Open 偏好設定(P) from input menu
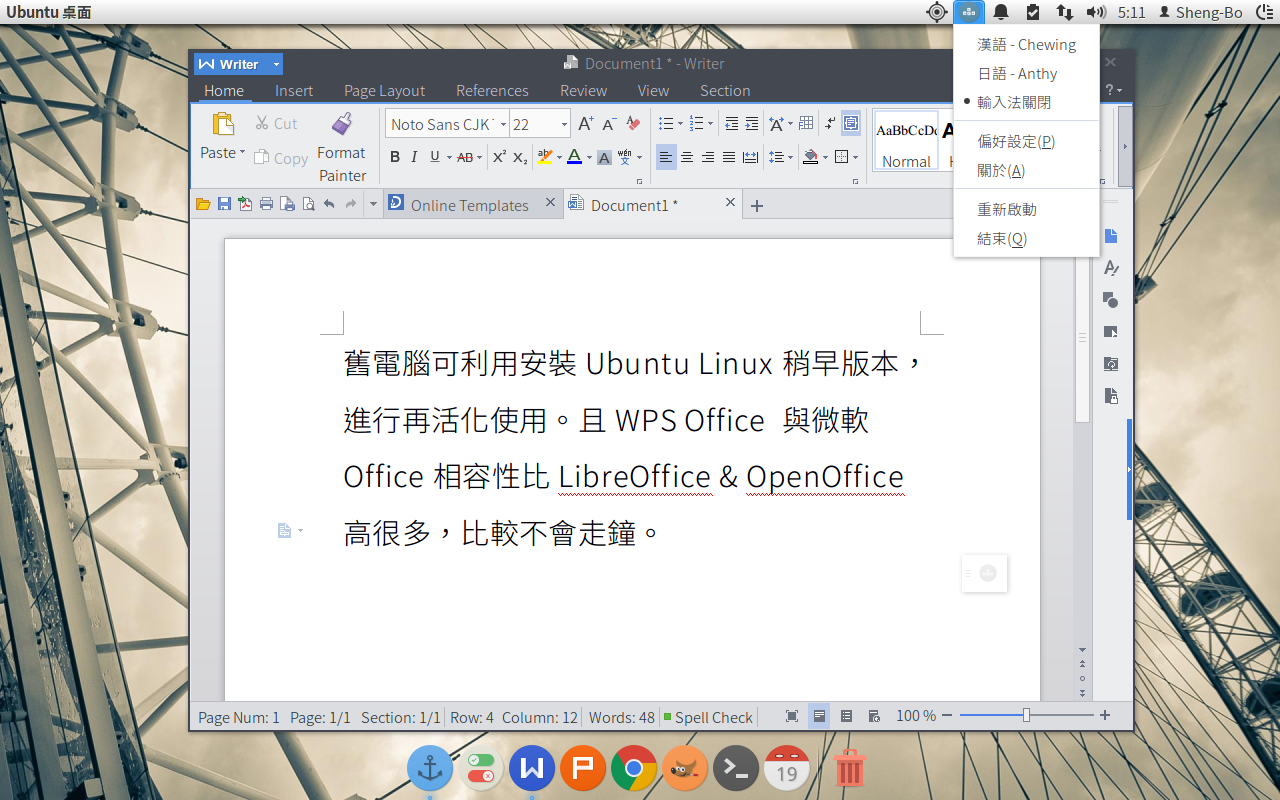Screen dimensions: 1280x800 [1026, 141]
